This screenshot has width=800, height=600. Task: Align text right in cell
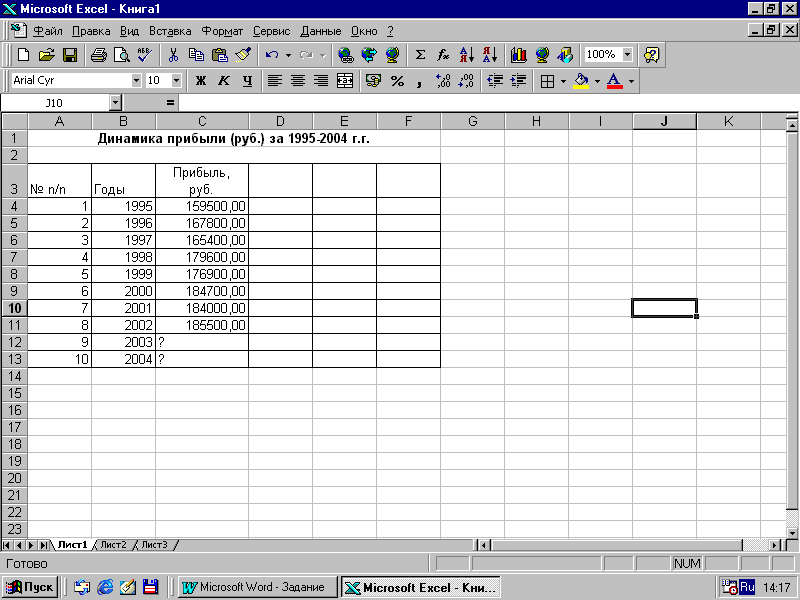(321, 81)
